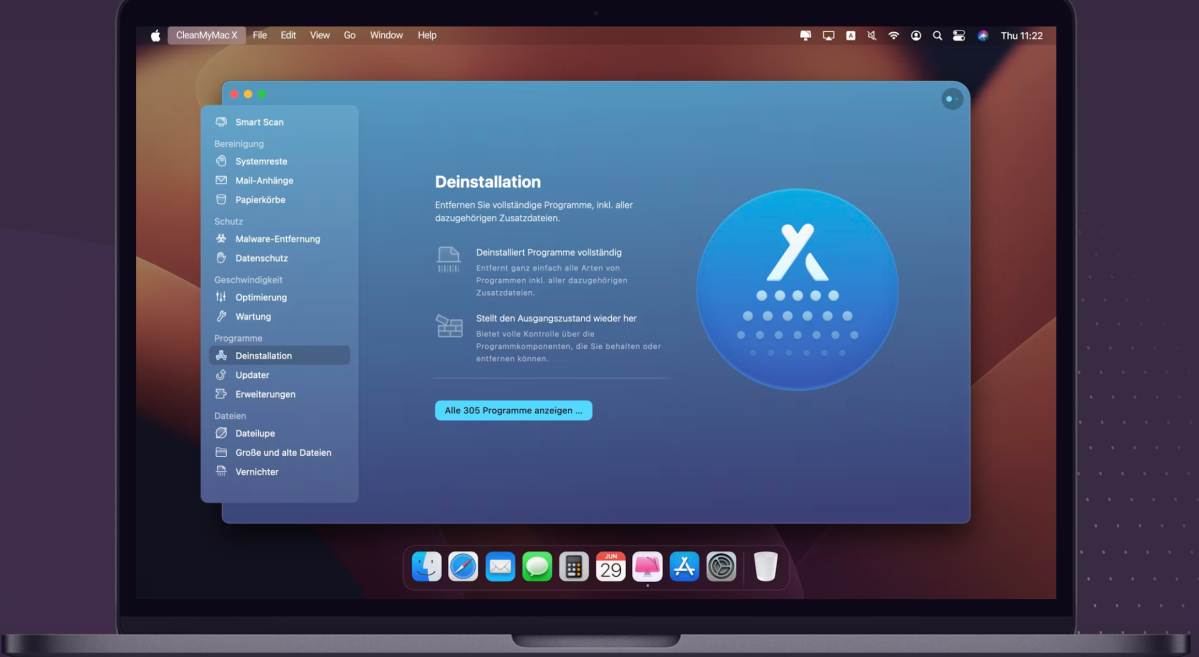
Task: Open the Edit menu
Action: click(288, 35)
